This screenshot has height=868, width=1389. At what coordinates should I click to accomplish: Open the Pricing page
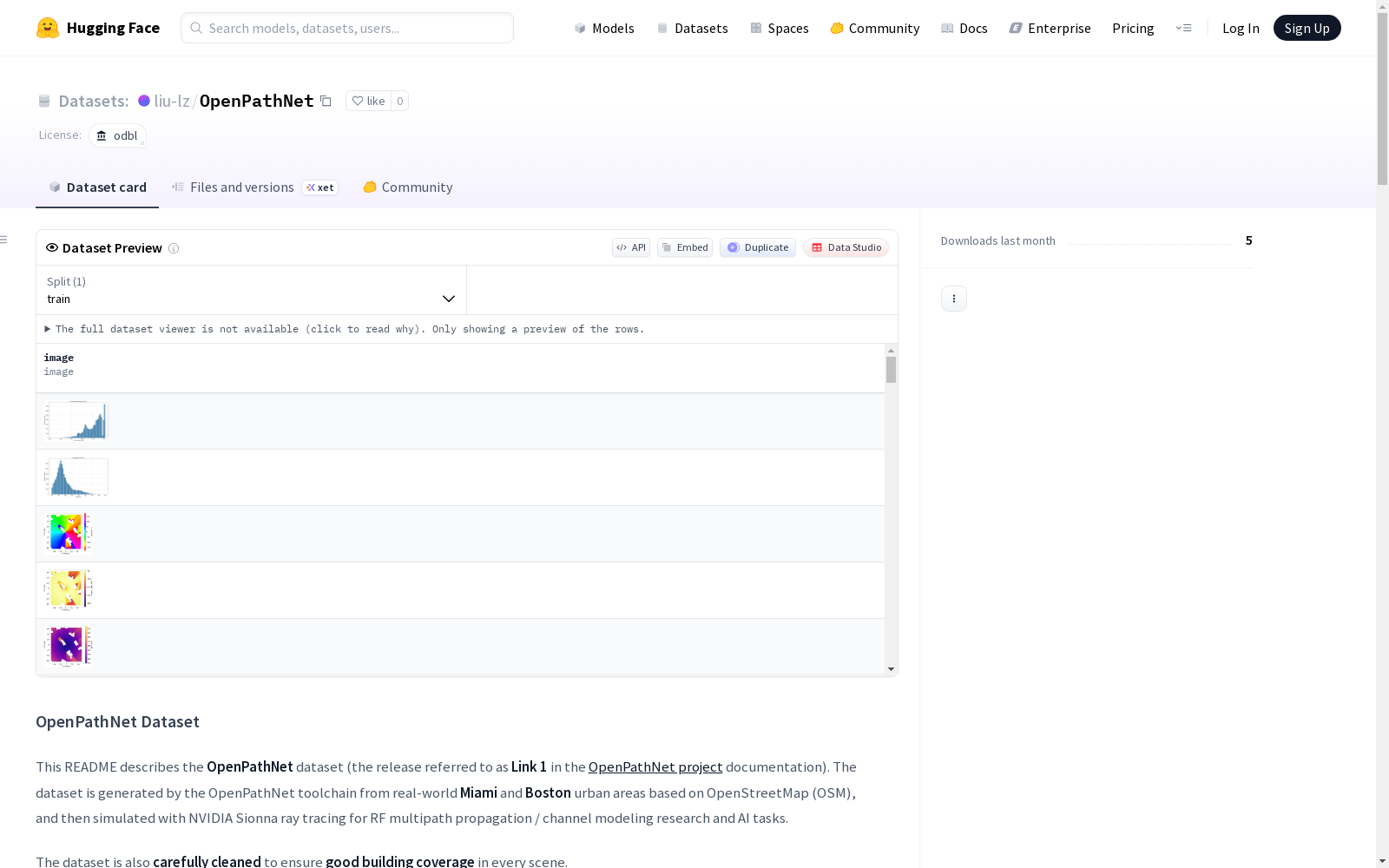click(x=1133, y=28)
